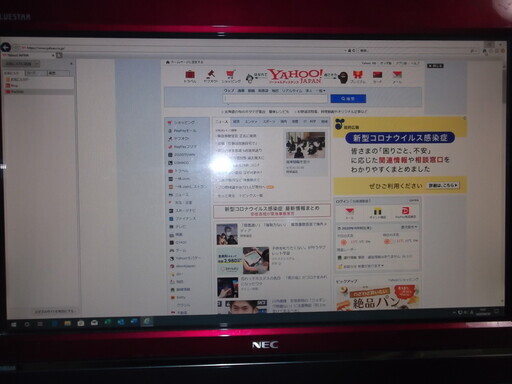Open the Mail app from taskbar
Viewport: 512px width, 384px height.
(94, 323)
